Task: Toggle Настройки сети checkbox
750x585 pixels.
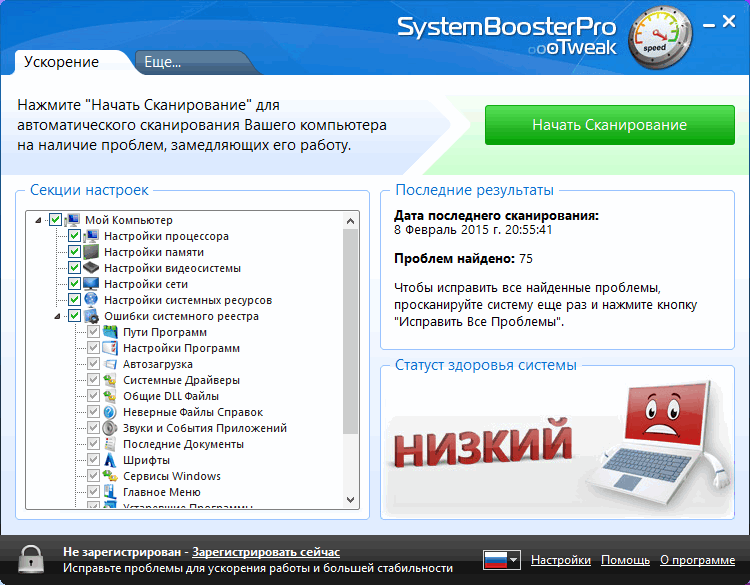Action: (74, 284)
